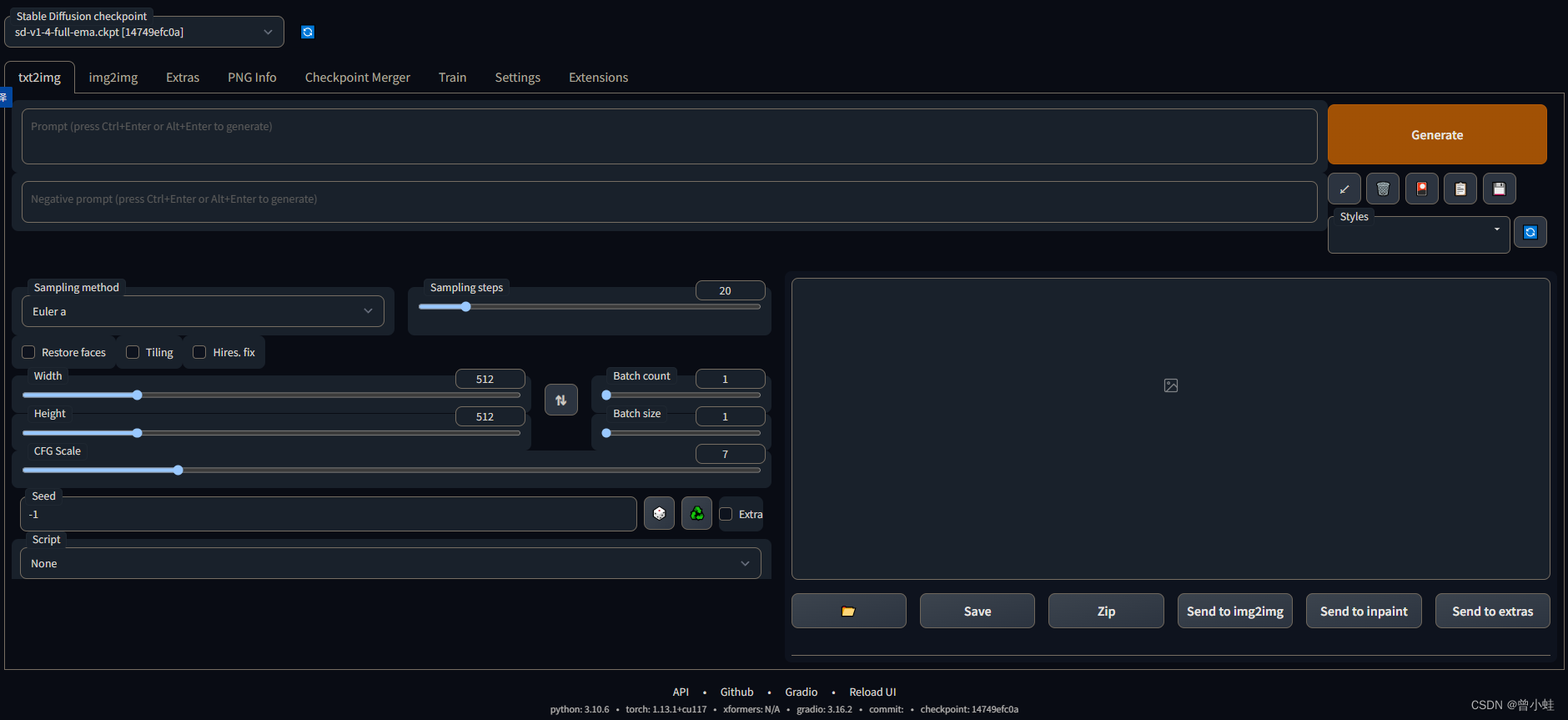Open the Train tab

[453, 78]
